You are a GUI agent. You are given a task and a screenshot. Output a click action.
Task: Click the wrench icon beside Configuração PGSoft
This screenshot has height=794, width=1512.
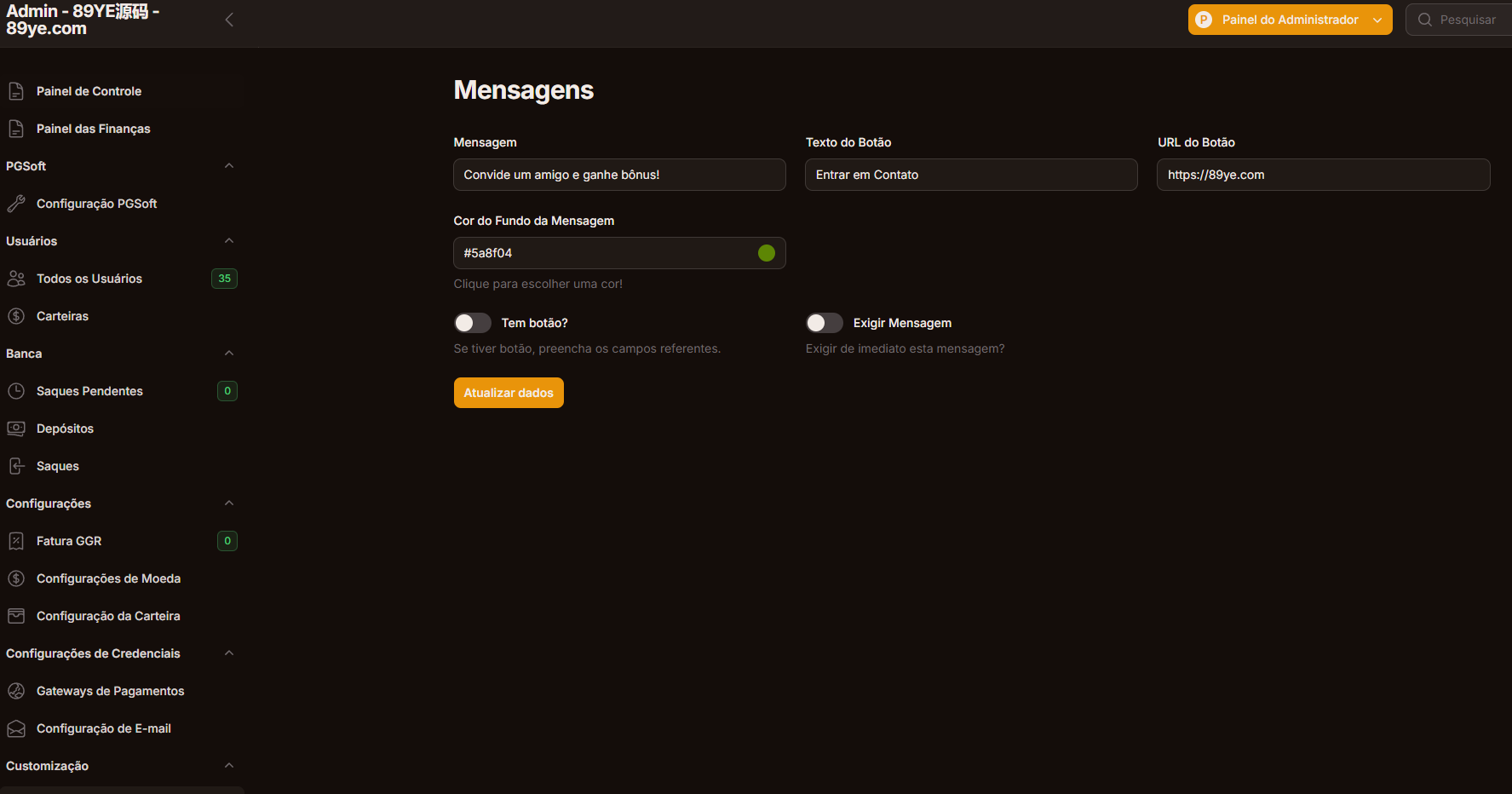(x=16, y=204)
